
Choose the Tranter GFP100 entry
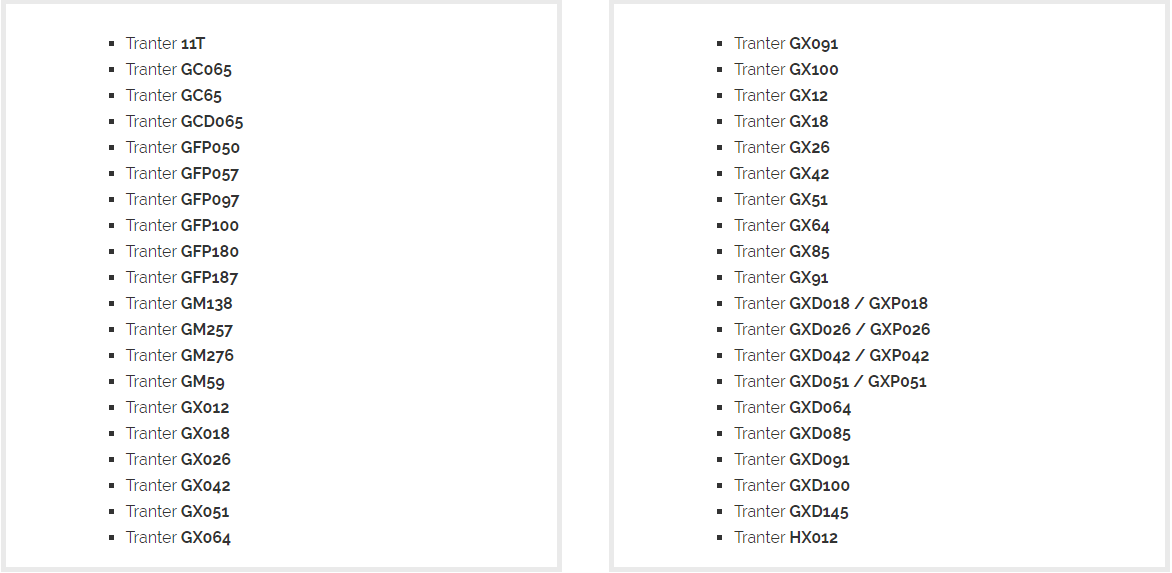pos(182,225)
